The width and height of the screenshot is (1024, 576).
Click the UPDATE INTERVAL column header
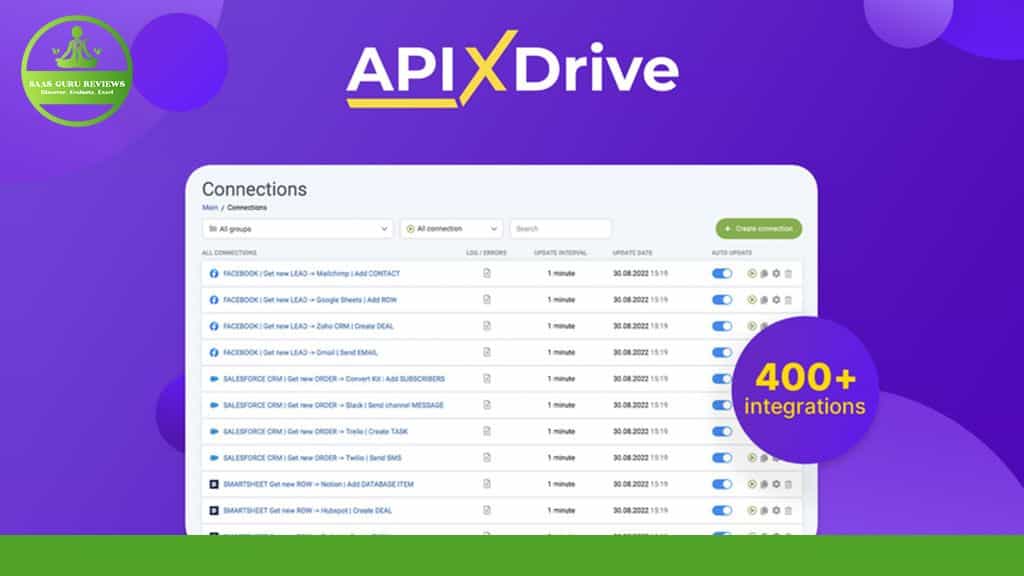[560, 253]
